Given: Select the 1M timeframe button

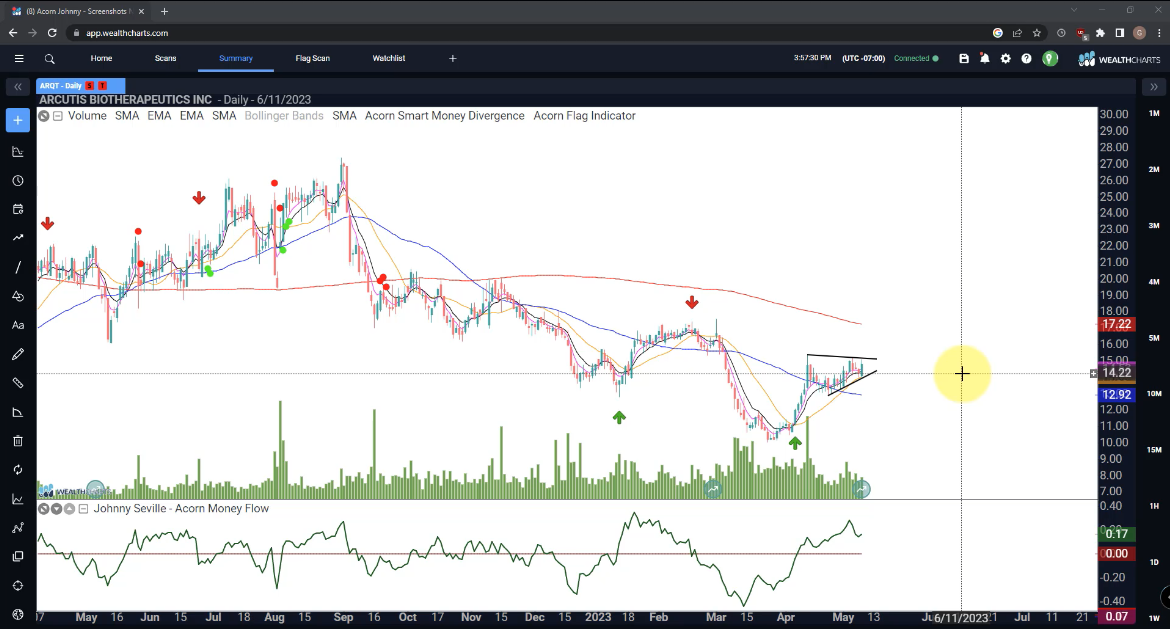Looking at the screenshot, I should click(1154, 113).
